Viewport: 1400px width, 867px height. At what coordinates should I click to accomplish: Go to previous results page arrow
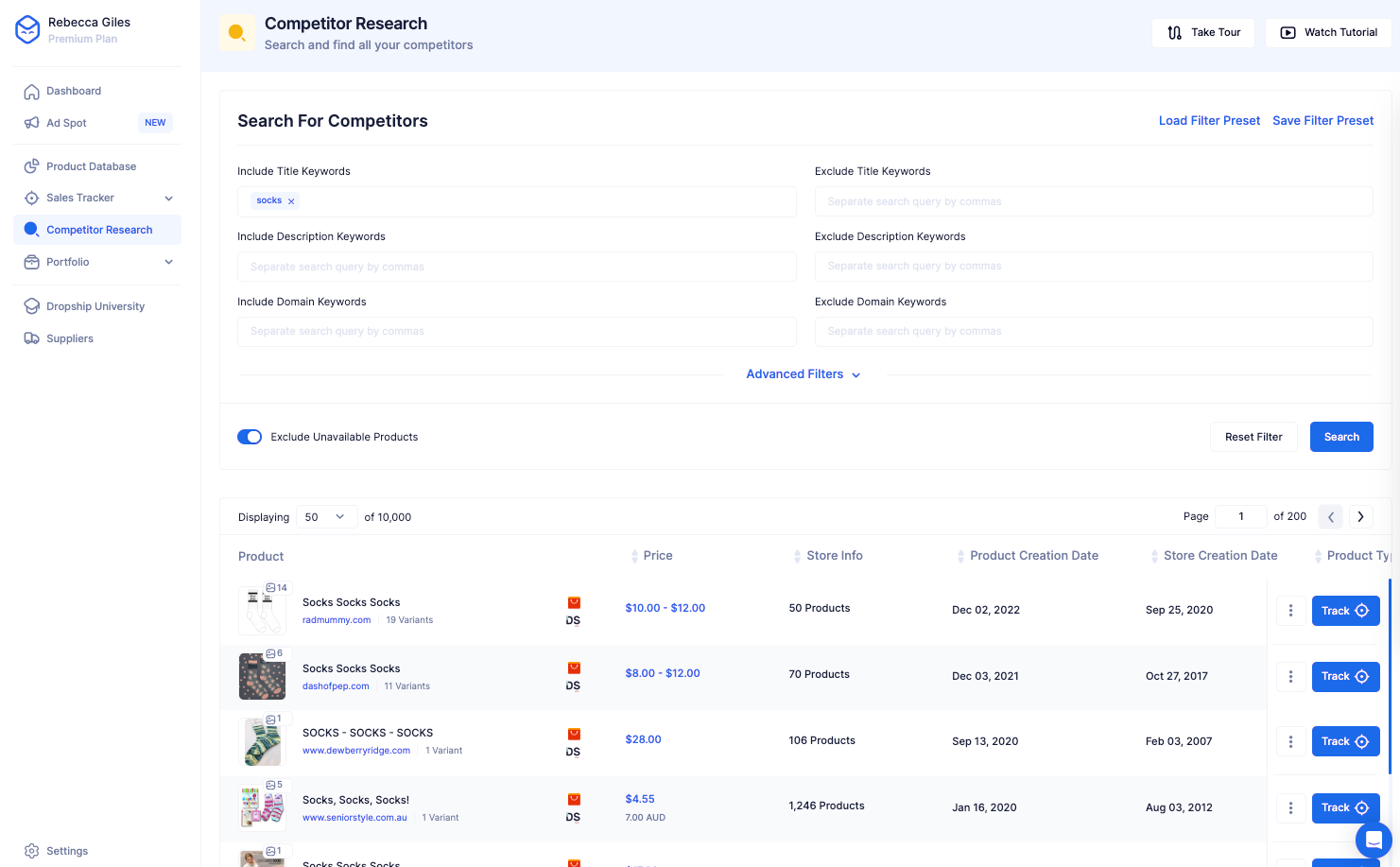click(x=1331, y=516)
